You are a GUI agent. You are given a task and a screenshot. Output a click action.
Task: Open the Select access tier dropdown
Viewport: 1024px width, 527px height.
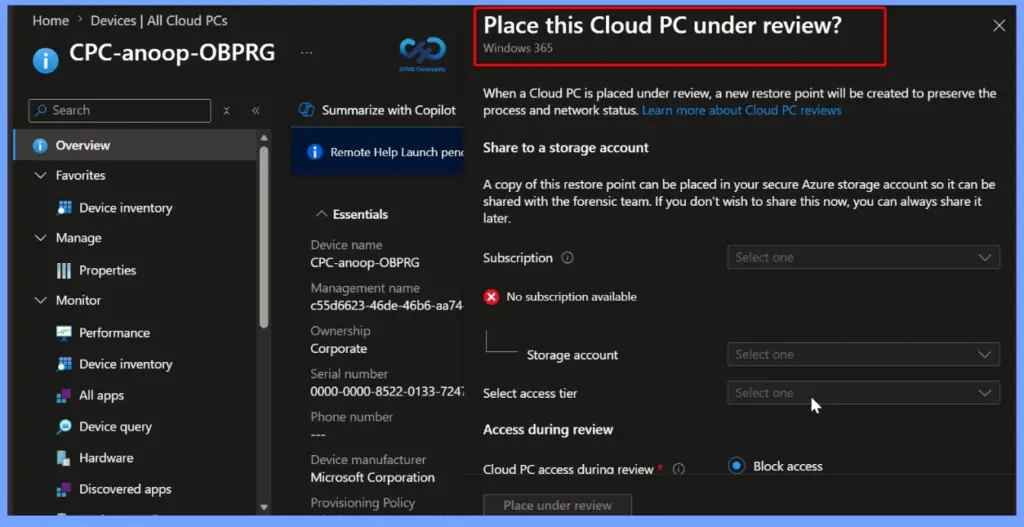pyautogui.click(x=863, y=392)
